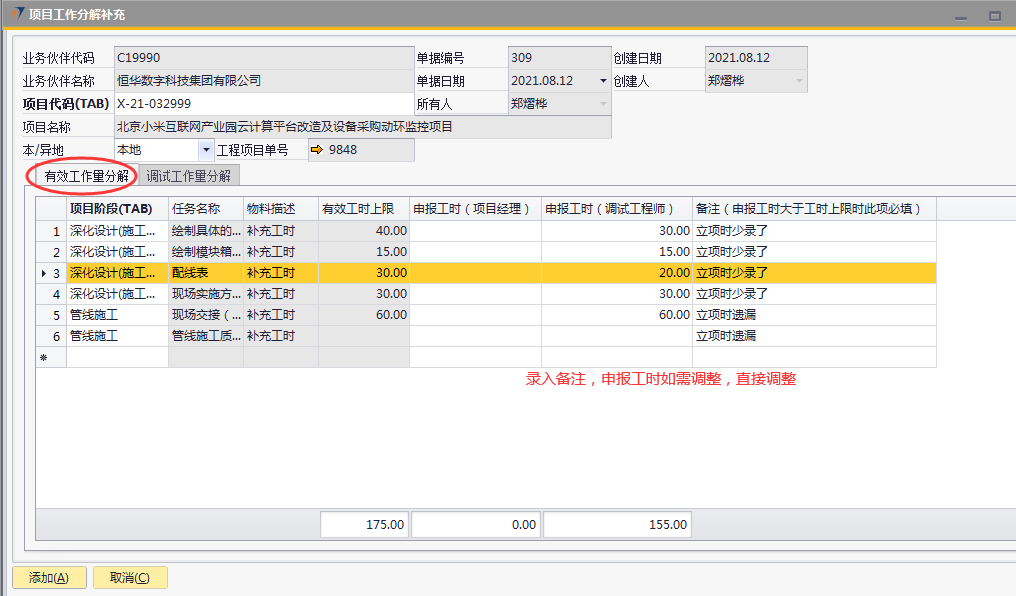The image size is (1016, 596).
Task: Expand the 创建人 dropdown
Action: coord(799,81)
